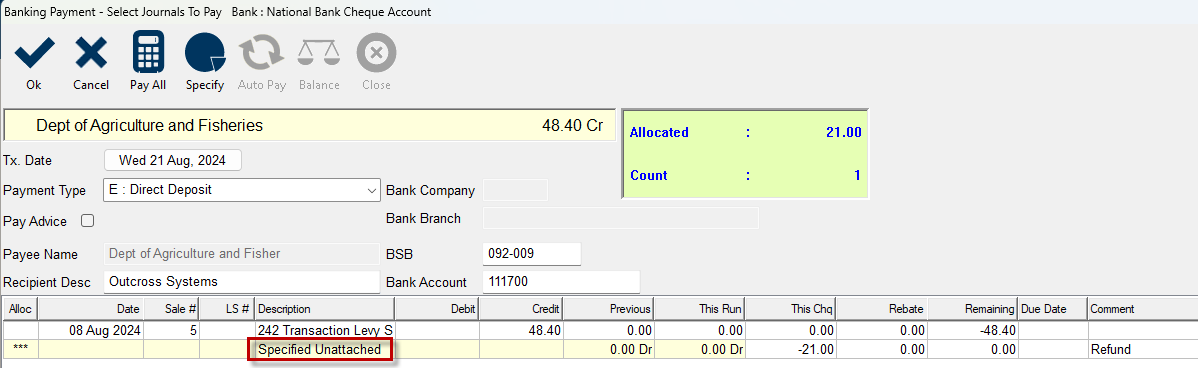This screenshot has width=1198, height=368.
Task: Click the -21.00 This Chq cell
Action: coord(791,350)
